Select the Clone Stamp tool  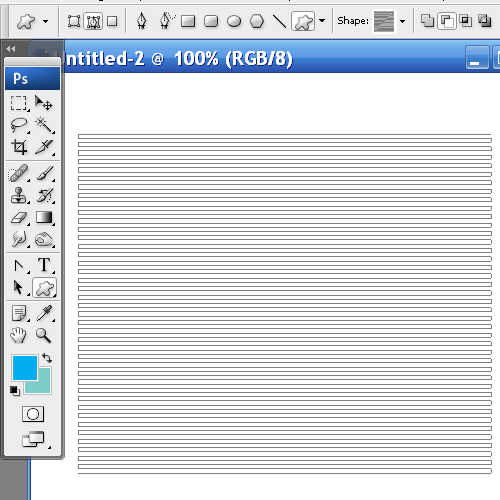click(x=19, y=195)
